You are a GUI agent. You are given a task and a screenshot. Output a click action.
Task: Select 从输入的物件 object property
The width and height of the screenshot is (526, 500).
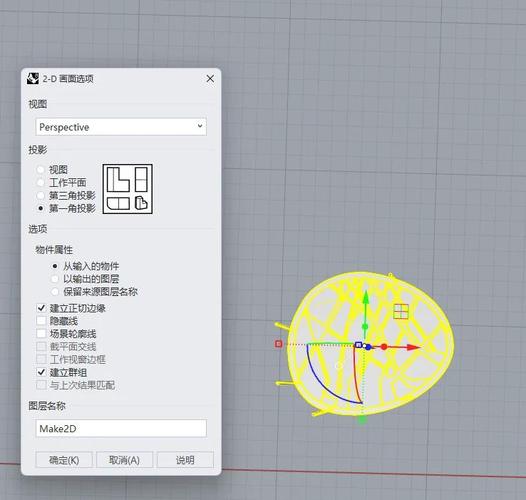pos(55,266)
